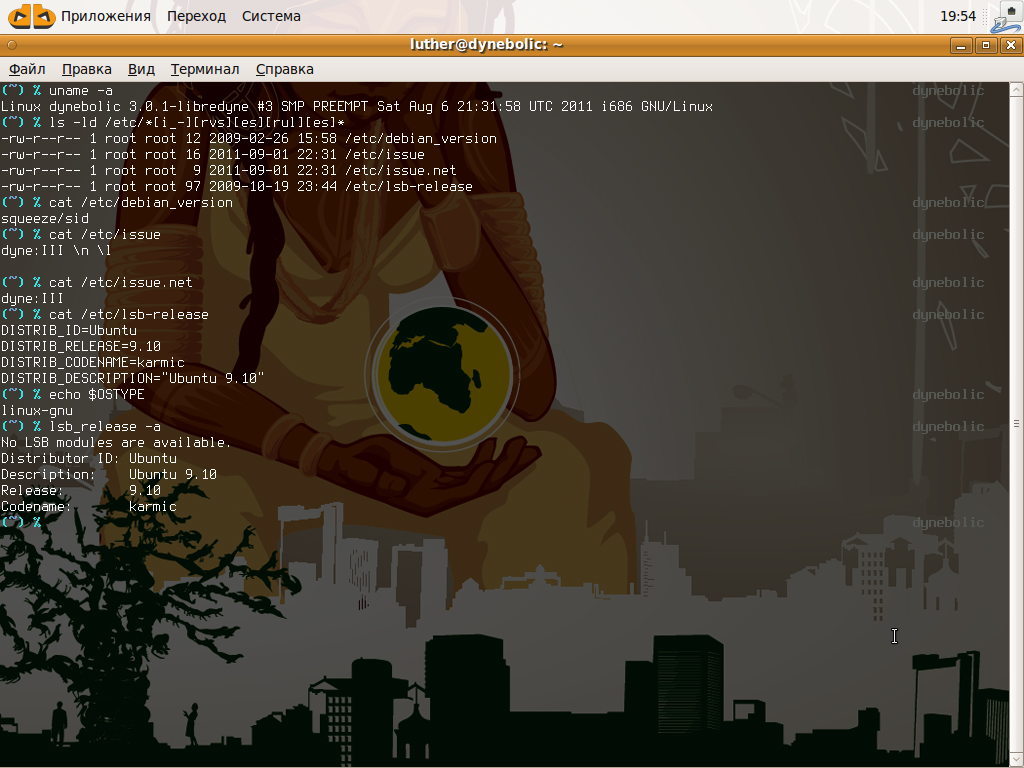Click the terminal vertical scrollbar thumb
Screen dimensions: 1024x768
coord(1016,424)
